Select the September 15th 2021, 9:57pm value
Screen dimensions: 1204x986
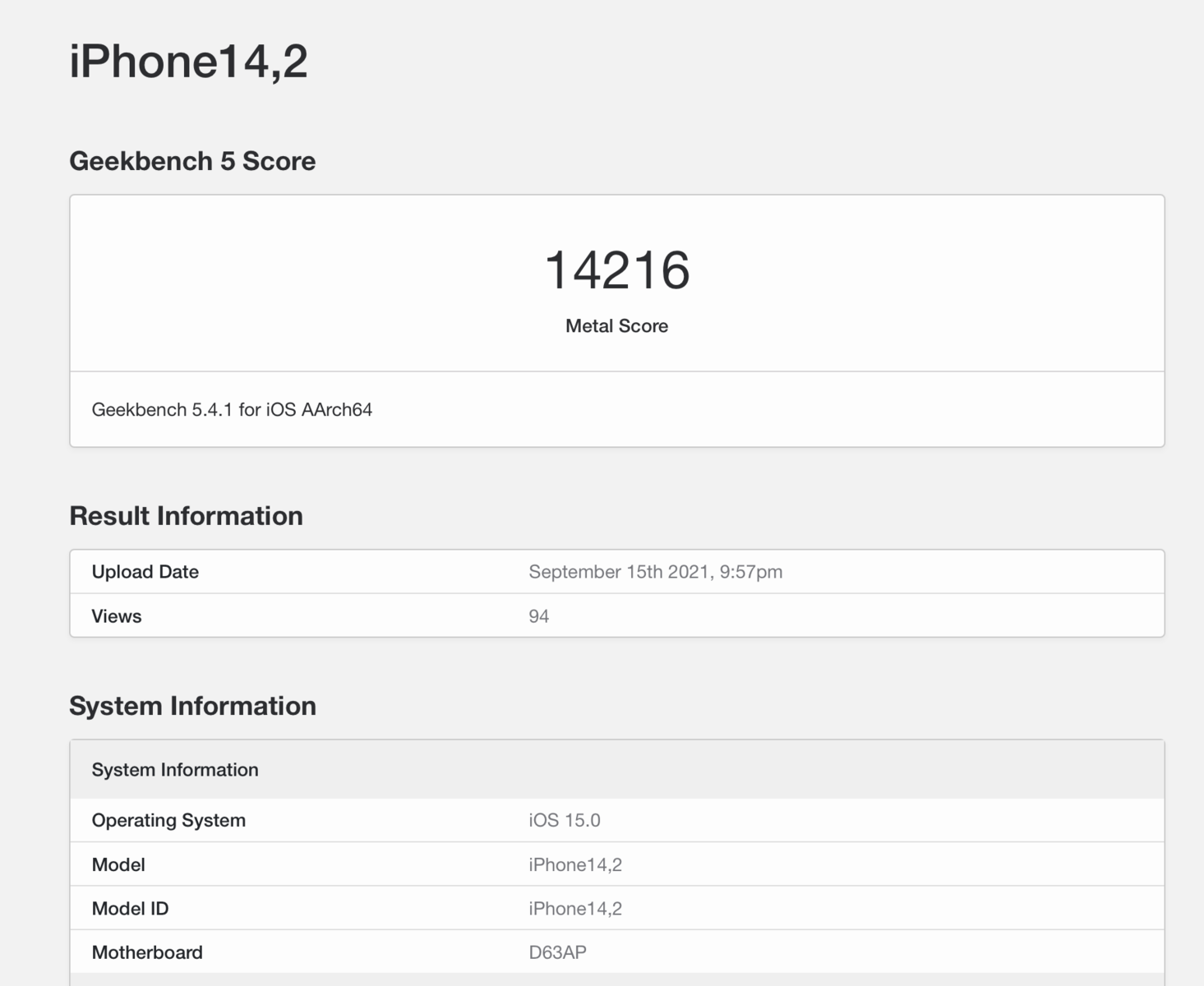(656, 572)
